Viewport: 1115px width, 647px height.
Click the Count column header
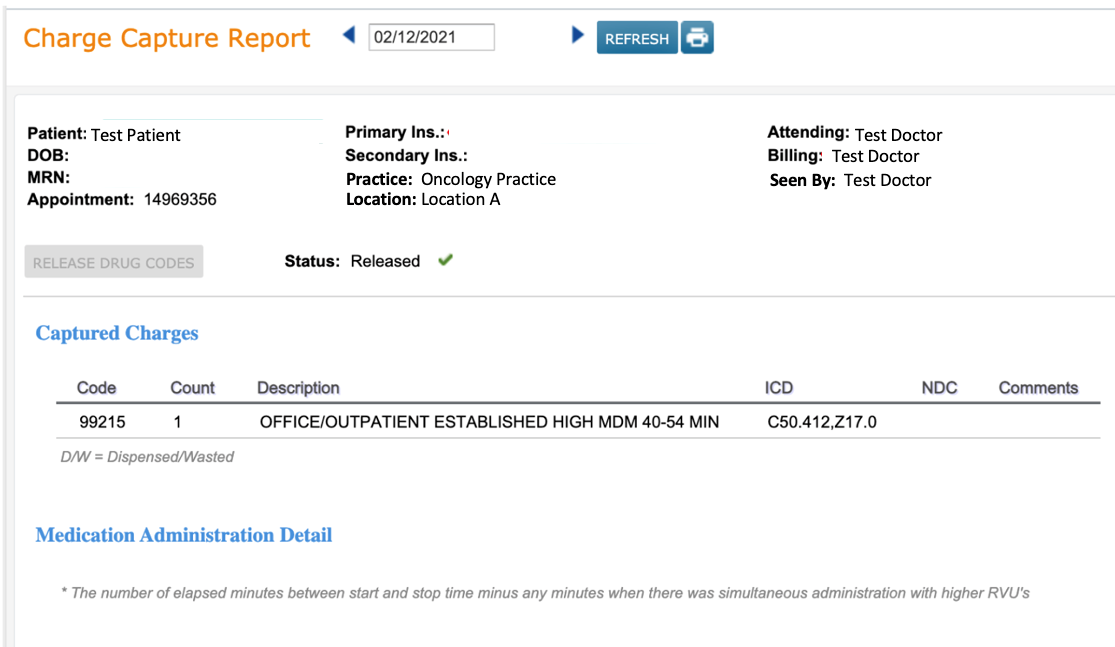tap(193, 388)
